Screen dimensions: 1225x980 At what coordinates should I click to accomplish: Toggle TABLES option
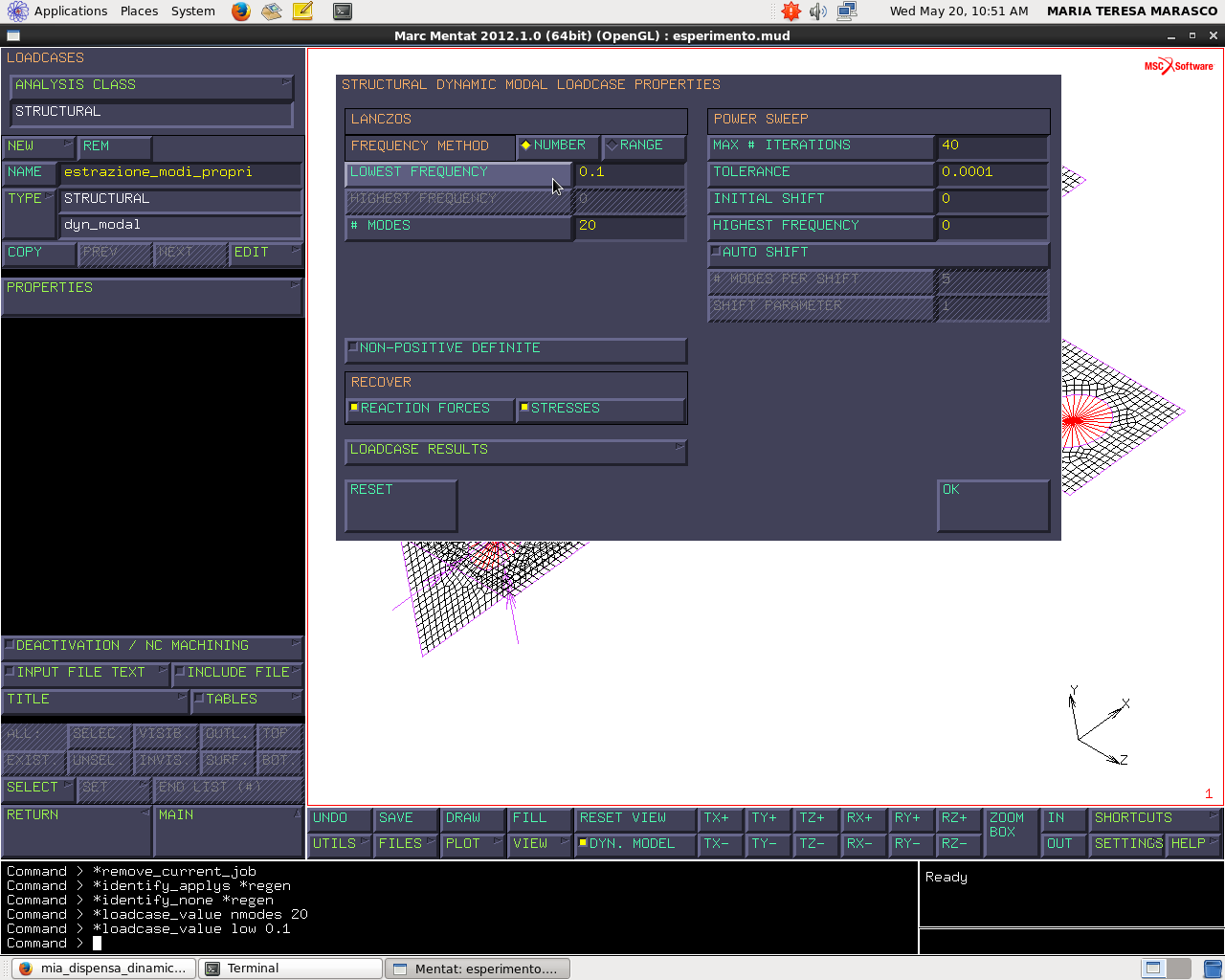247,701
